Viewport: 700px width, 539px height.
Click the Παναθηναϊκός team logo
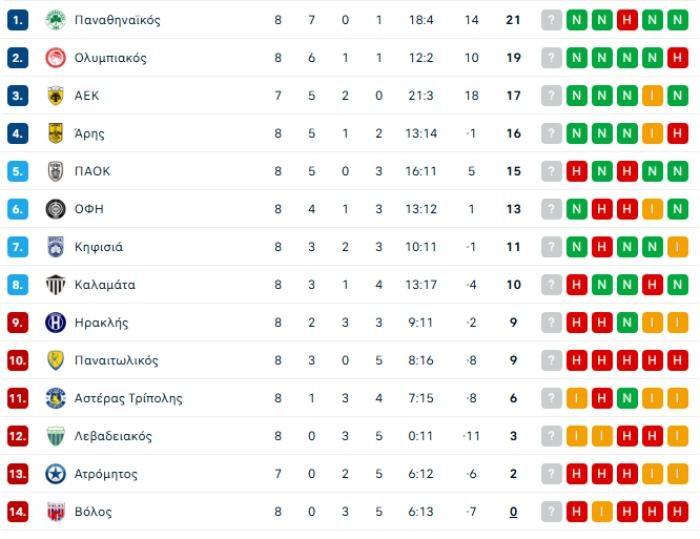coord(56,20)
